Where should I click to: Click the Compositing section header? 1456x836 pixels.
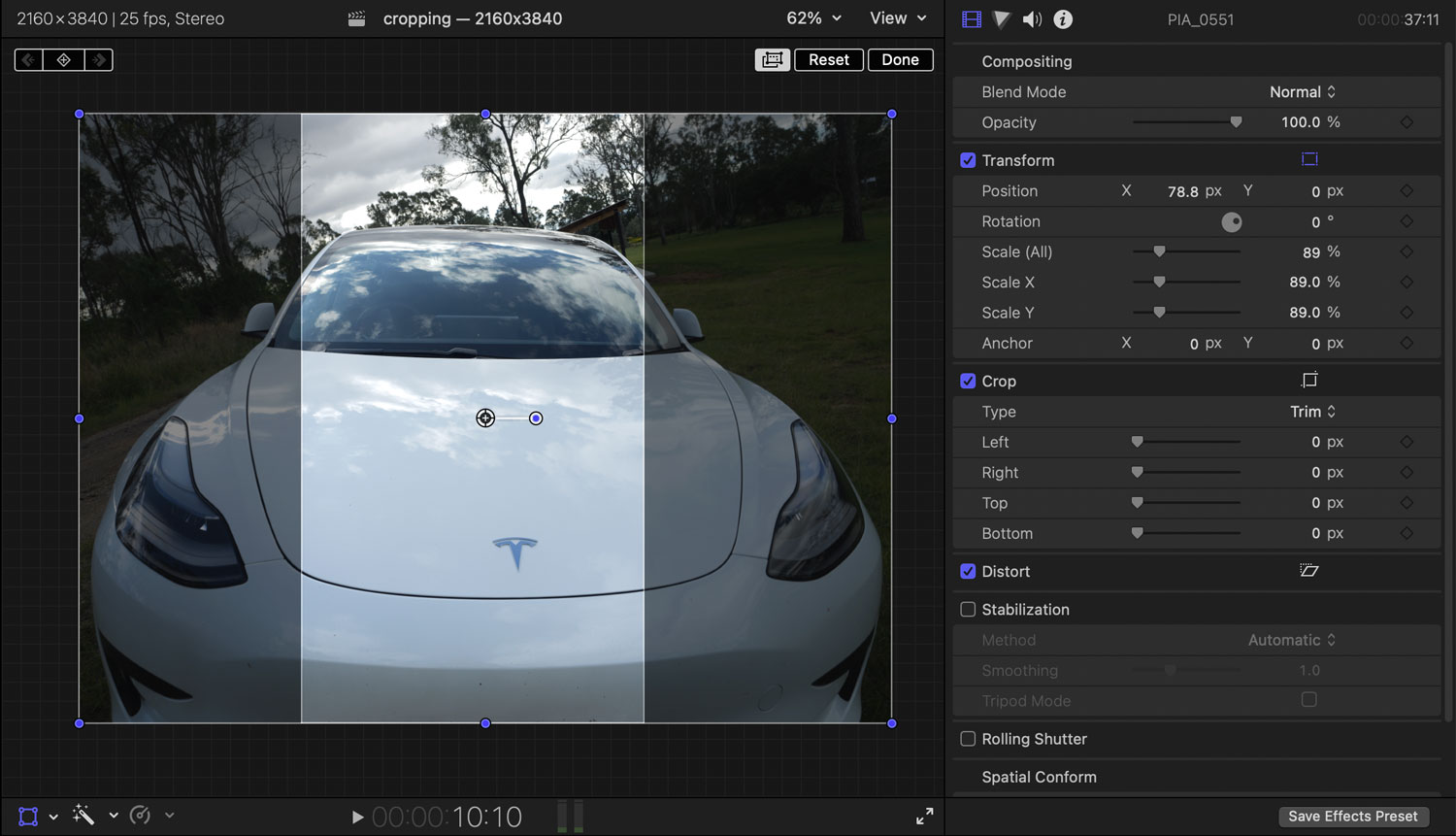coord(1027,61)
